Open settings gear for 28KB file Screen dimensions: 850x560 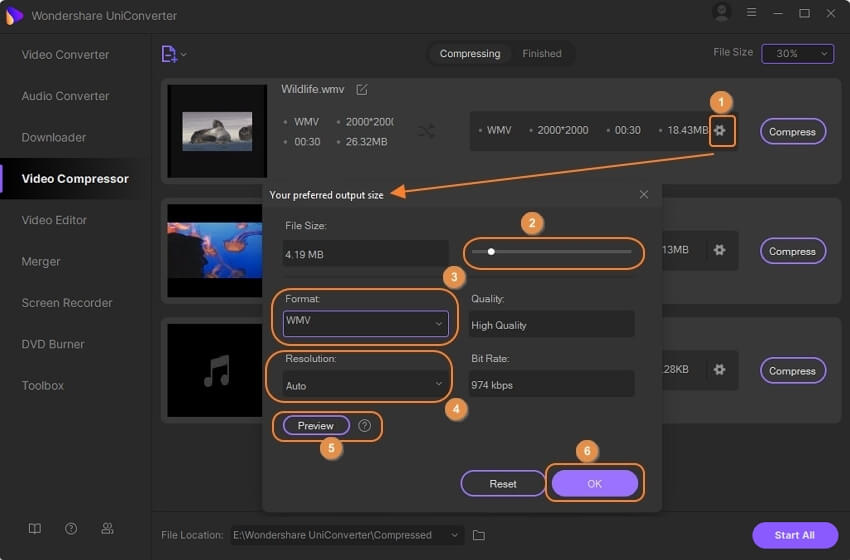coord(719,369)
